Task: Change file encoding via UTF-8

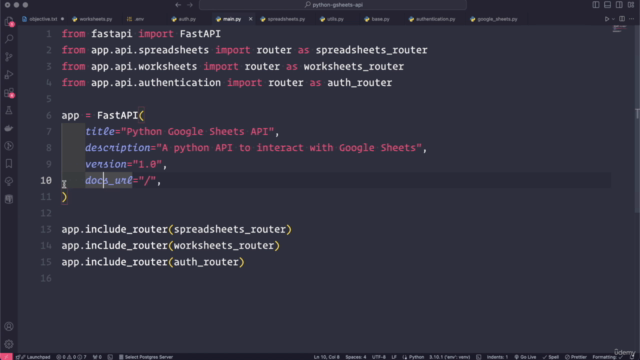Action: click(379, 357)
